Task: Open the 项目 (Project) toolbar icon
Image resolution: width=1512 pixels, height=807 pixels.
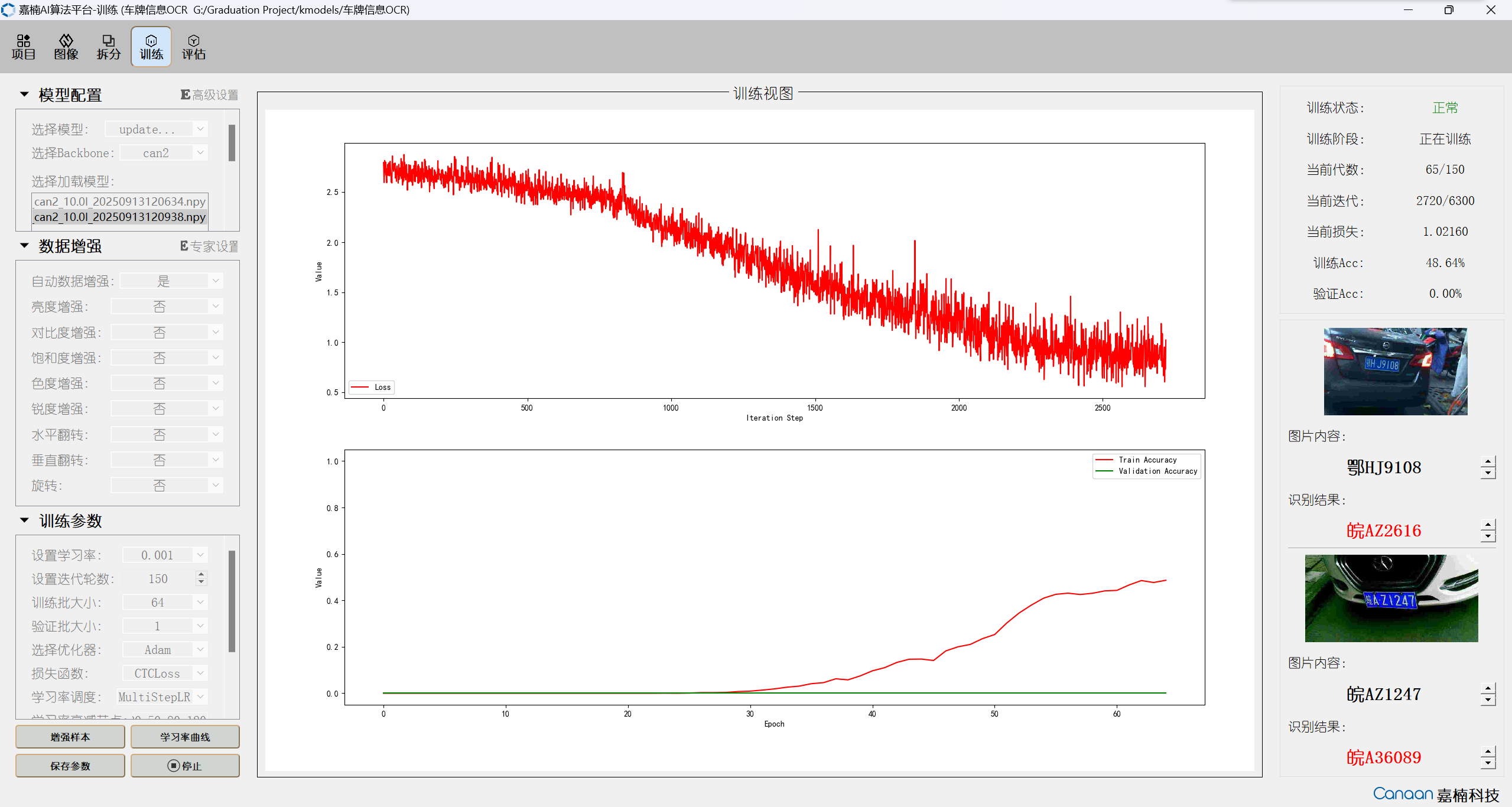Action: coord(24,47)
